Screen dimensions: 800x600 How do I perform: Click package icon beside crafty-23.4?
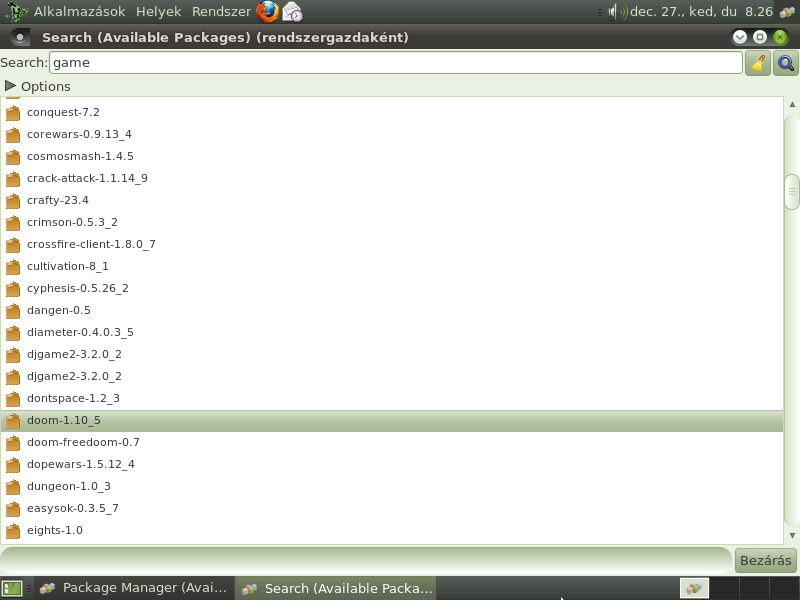[13, 201]
